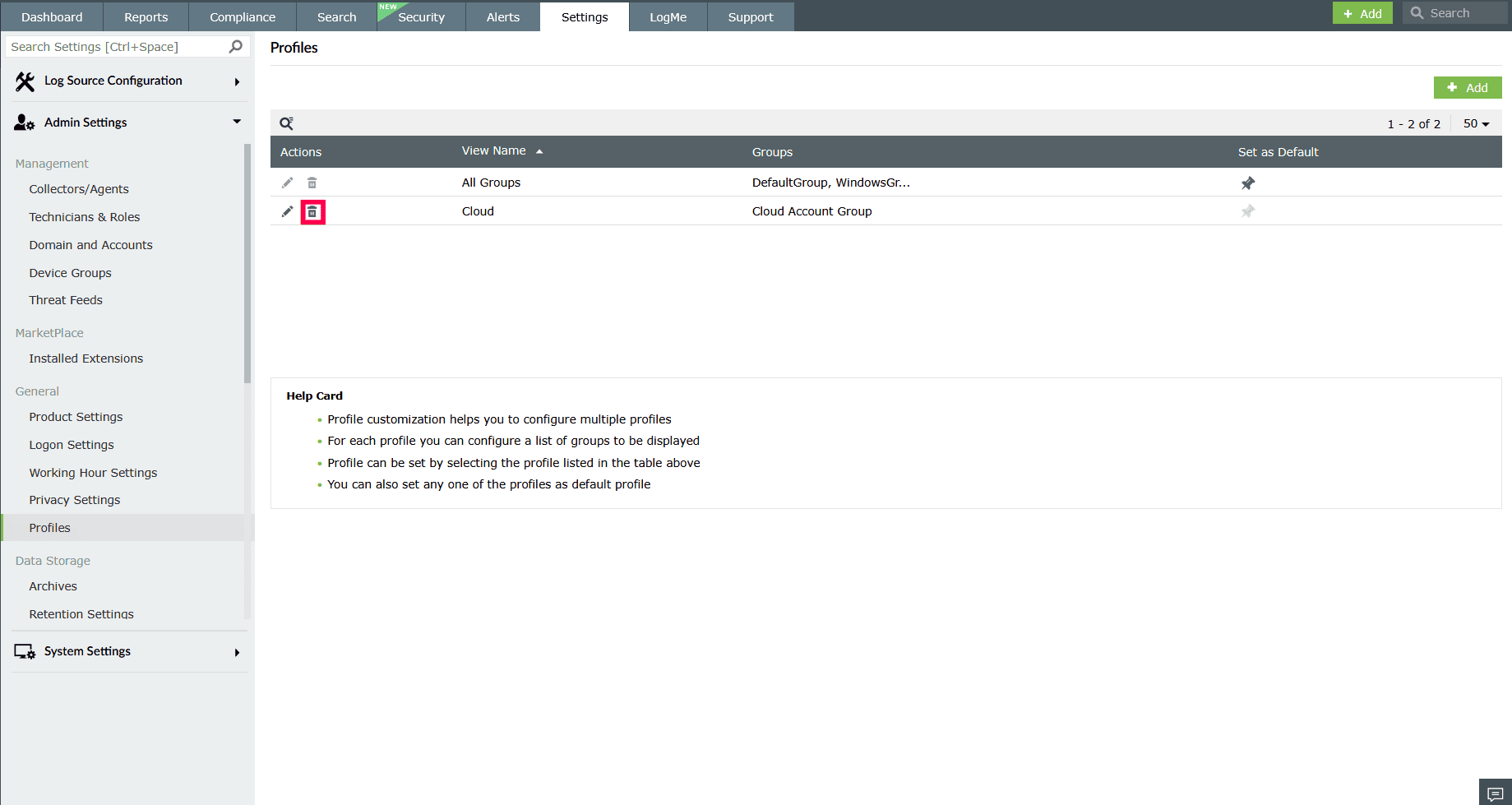1512x805 pixels.
Task: Pin All Groups as default profile
Action: click(x=1248, y=183)
